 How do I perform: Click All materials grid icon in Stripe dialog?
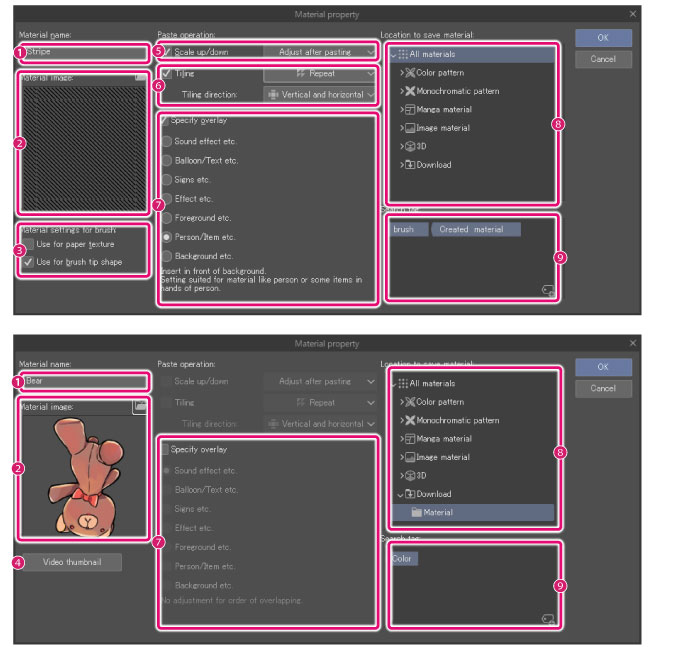[x=403, y=54]
